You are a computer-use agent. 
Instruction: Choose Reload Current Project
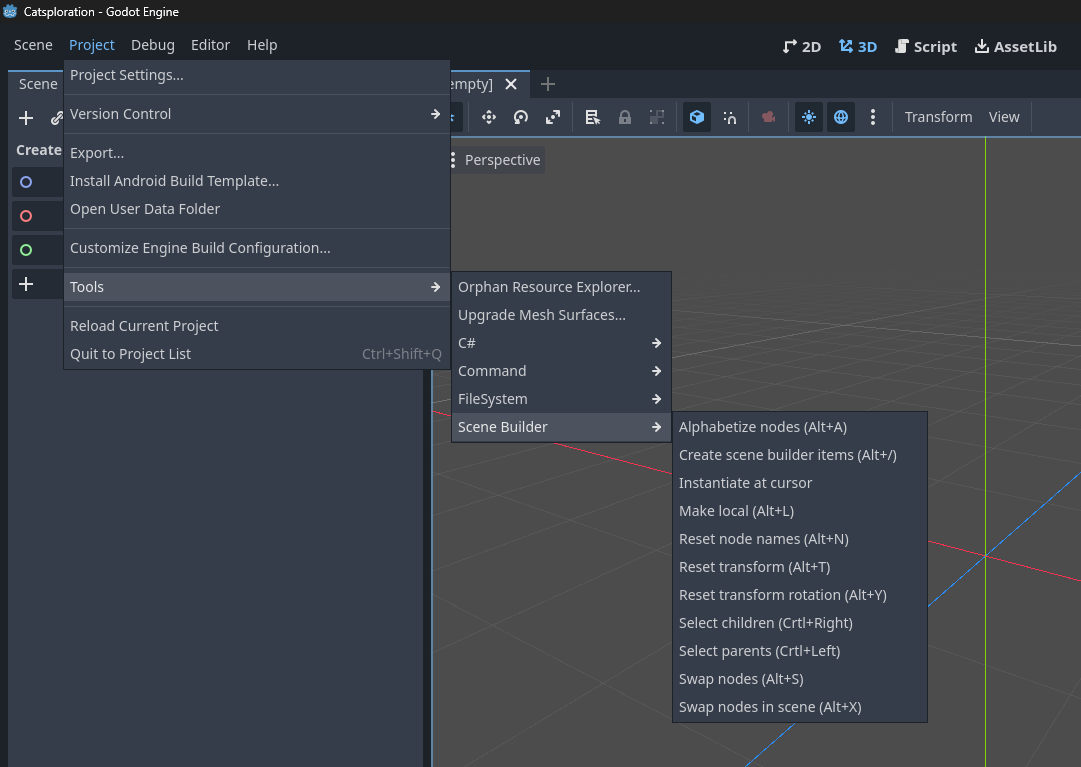[256, 326]
